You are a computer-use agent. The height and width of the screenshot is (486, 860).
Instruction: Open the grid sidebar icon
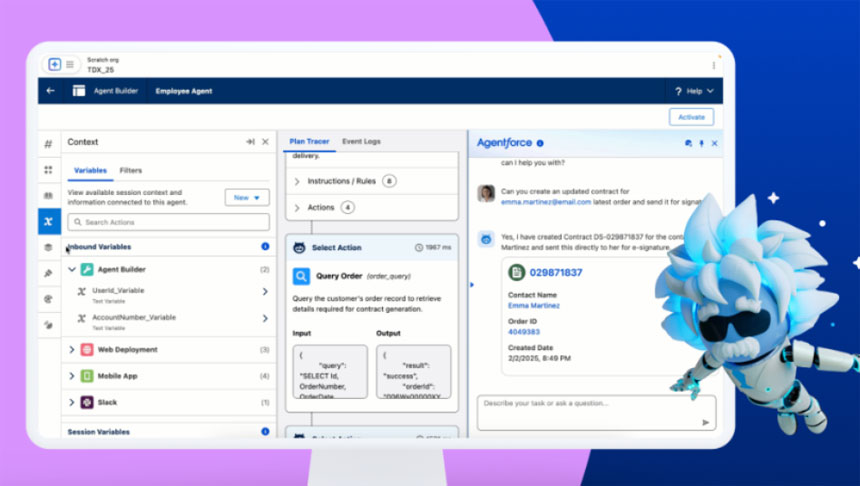point(48,170)
